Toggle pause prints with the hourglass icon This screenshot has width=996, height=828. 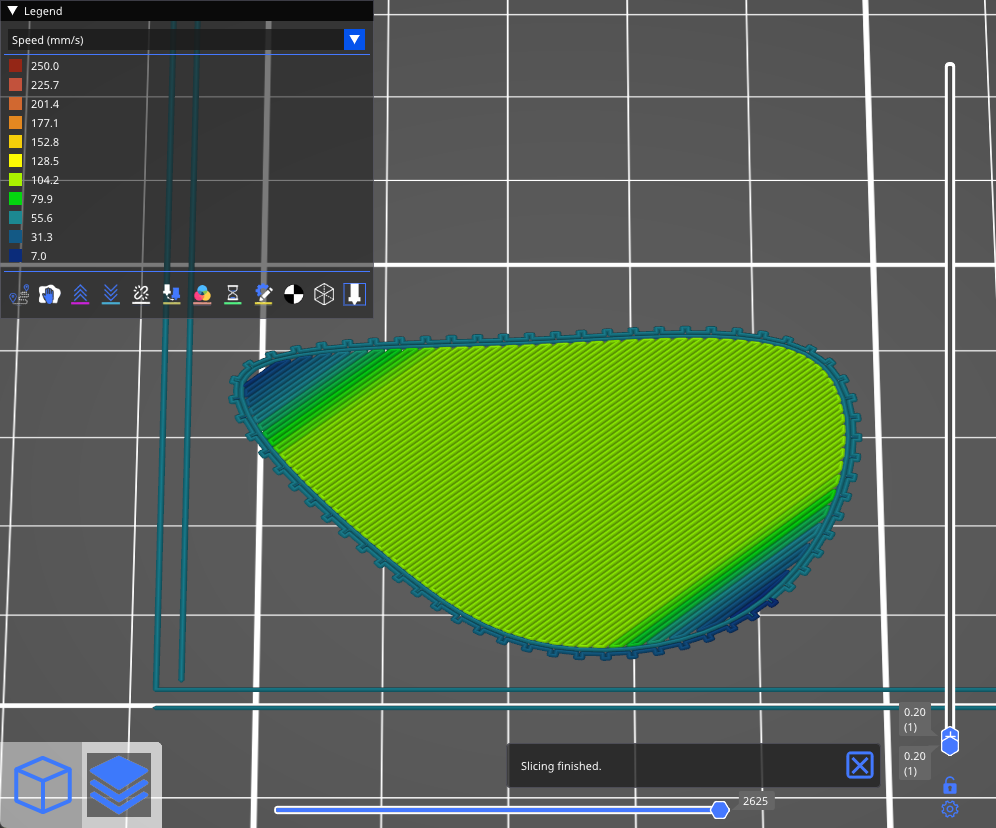(233, 294)
